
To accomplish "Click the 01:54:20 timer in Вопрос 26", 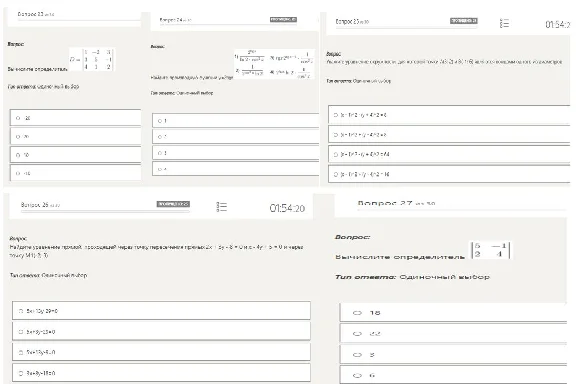I will [x=287, y=208].
